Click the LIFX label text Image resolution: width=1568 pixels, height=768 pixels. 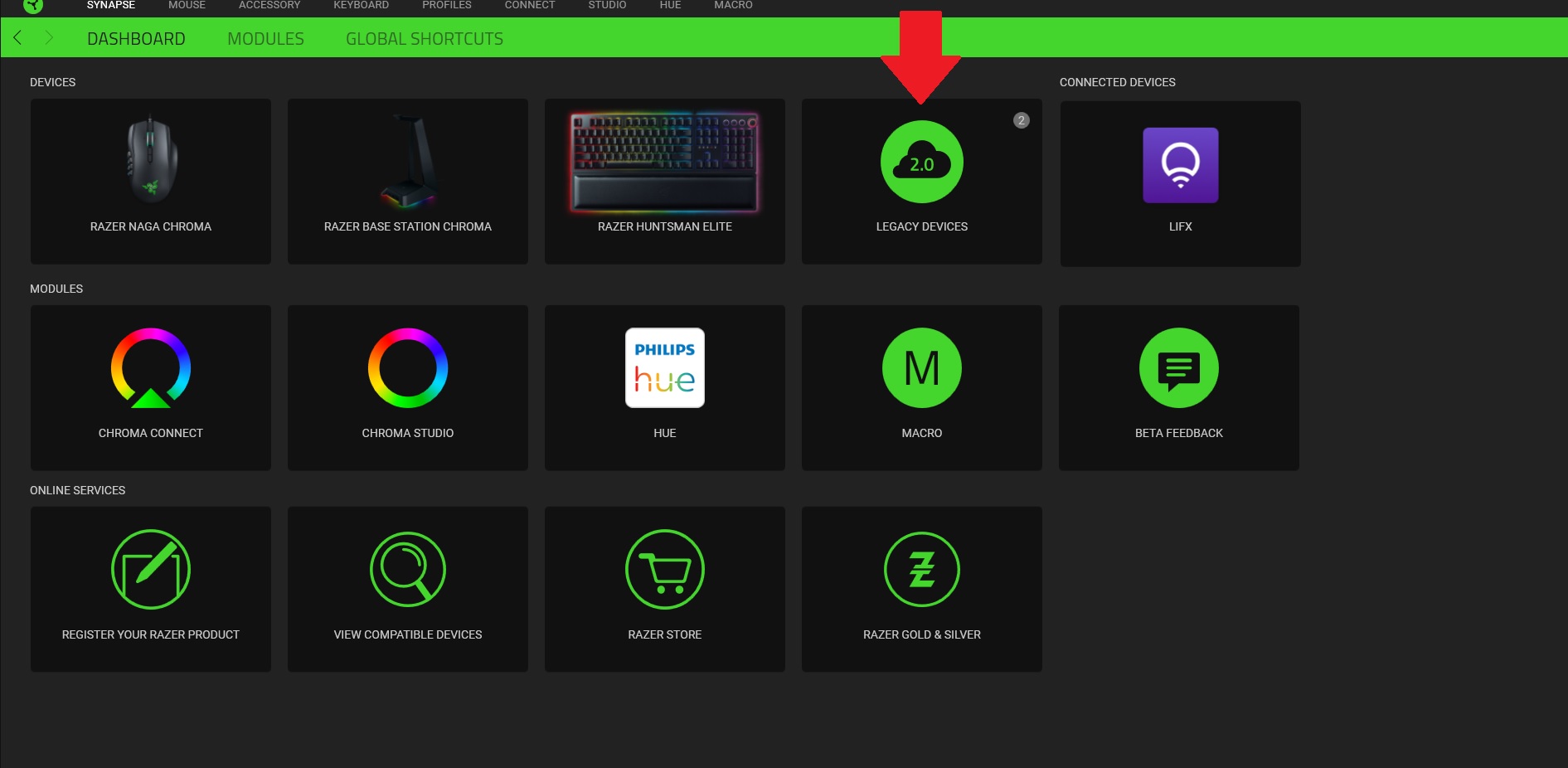[x=1181, y=226]
